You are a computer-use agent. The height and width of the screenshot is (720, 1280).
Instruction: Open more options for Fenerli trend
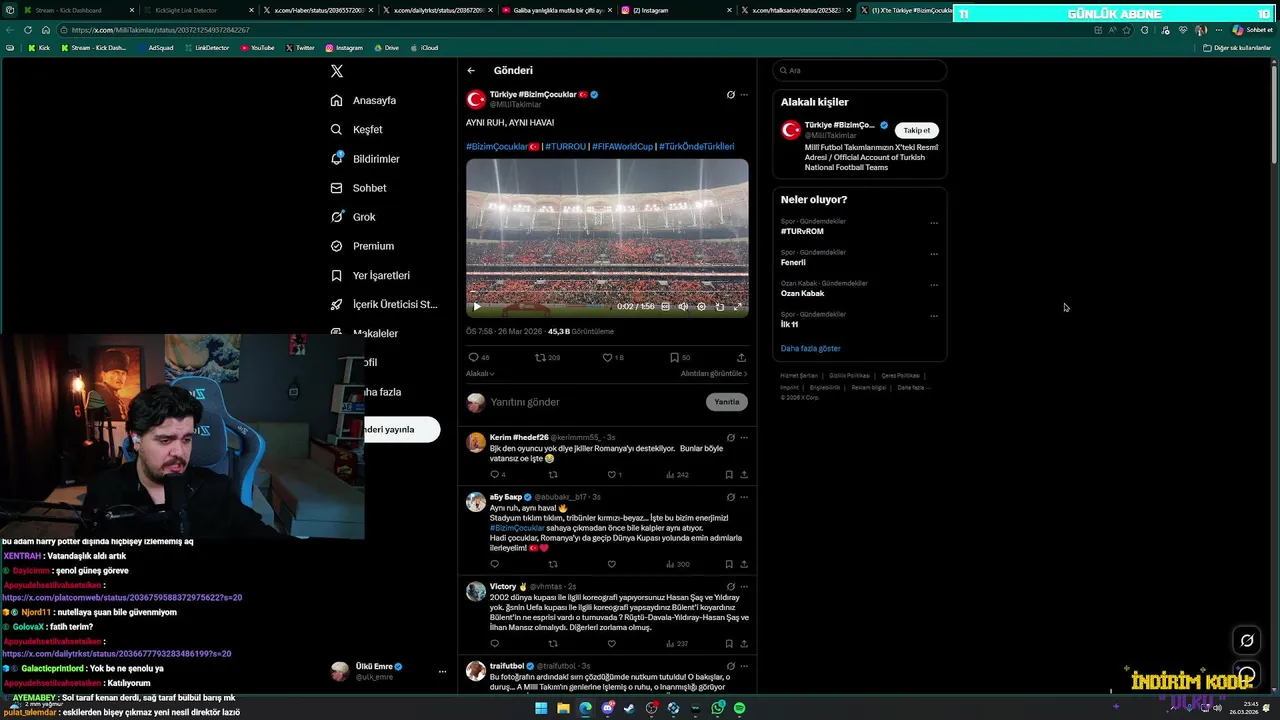[934, 254]
